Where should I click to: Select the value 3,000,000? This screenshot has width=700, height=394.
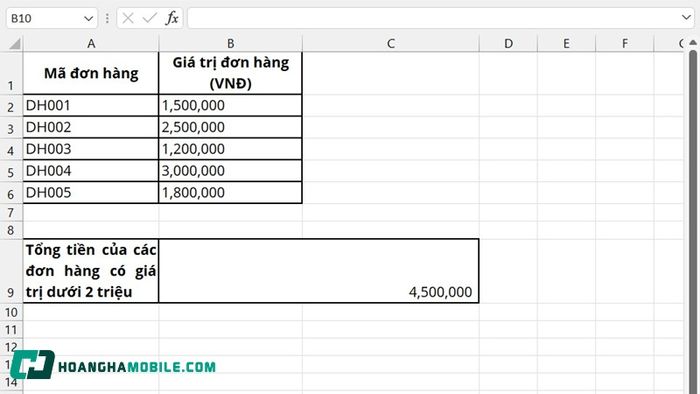(x=230, y=171)
